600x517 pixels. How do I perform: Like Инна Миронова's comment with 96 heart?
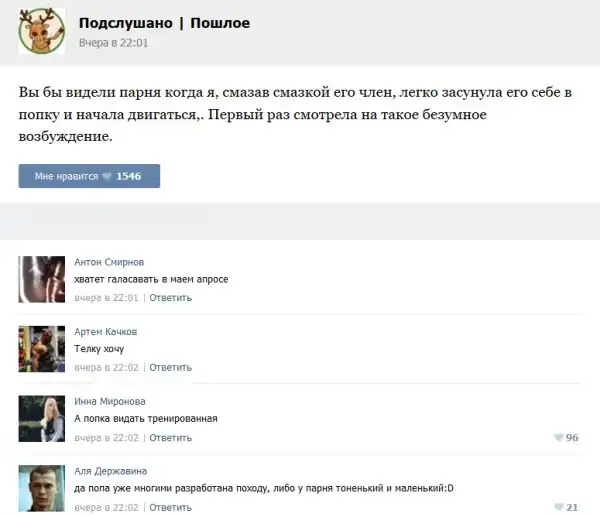click(558, 438)
